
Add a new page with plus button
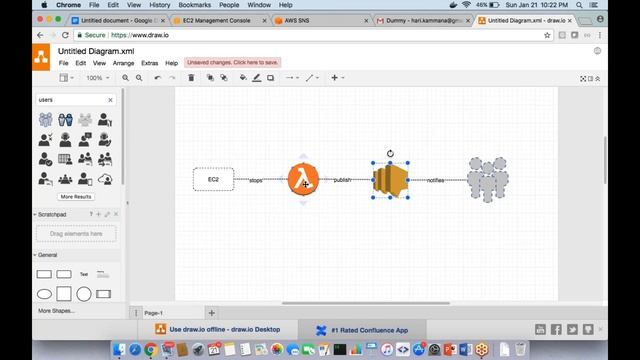(211, 313)
